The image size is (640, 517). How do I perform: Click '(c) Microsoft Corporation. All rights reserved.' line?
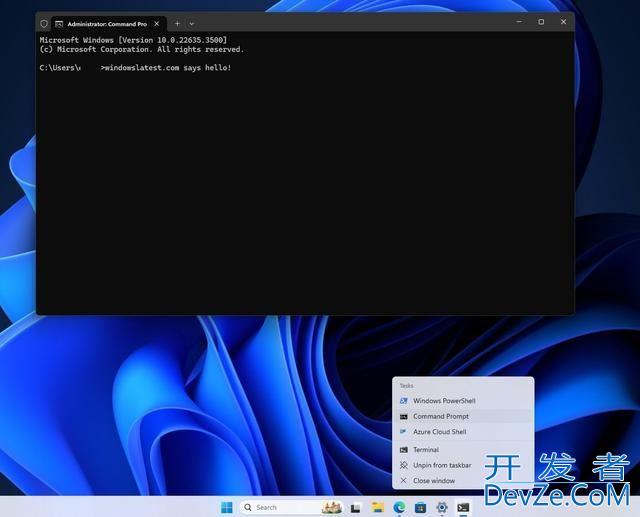(x=142, y=49)
